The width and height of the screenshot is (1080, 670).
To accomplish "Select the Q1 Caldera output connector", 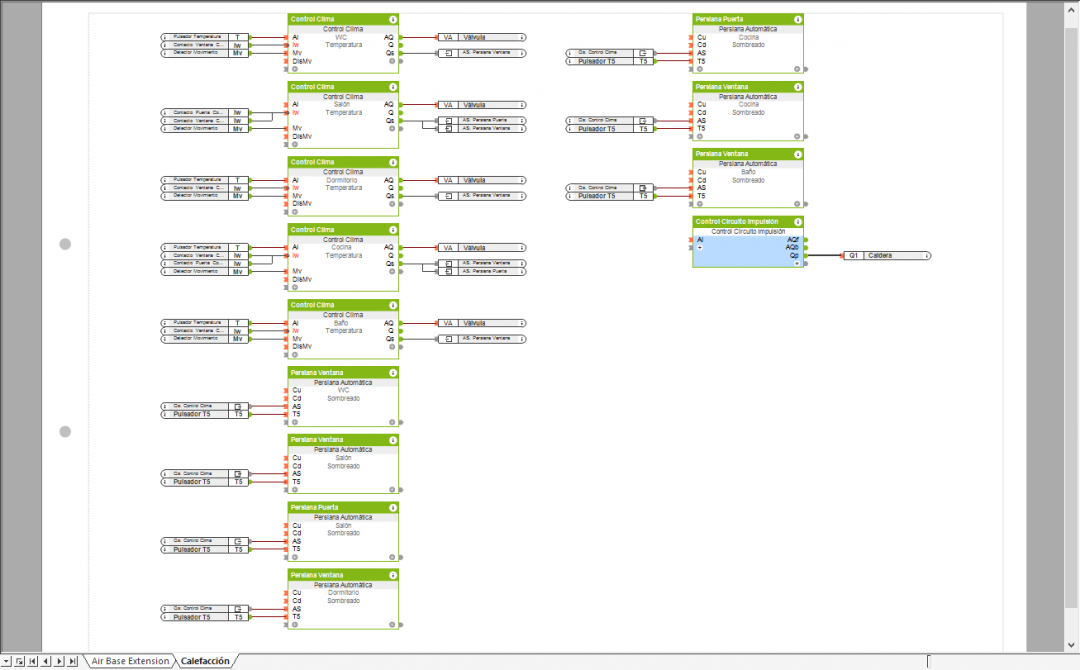I will pyautogui.click(x=886, y=256).
